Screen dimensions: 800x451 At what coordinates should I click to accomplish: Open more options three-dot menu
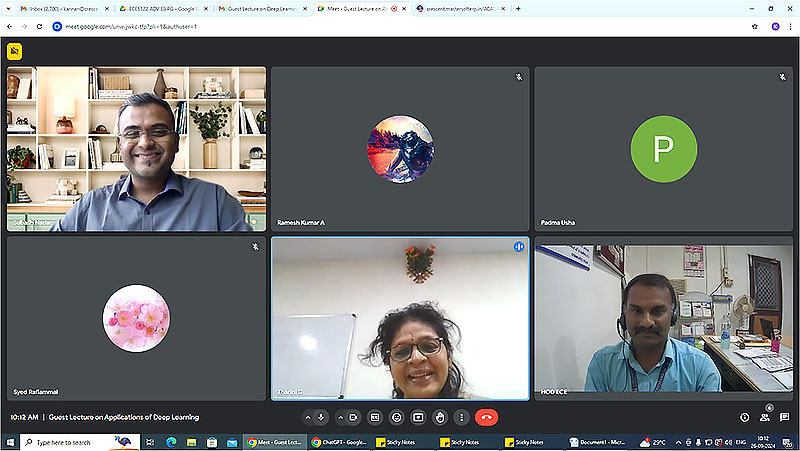tap(461, 417)
